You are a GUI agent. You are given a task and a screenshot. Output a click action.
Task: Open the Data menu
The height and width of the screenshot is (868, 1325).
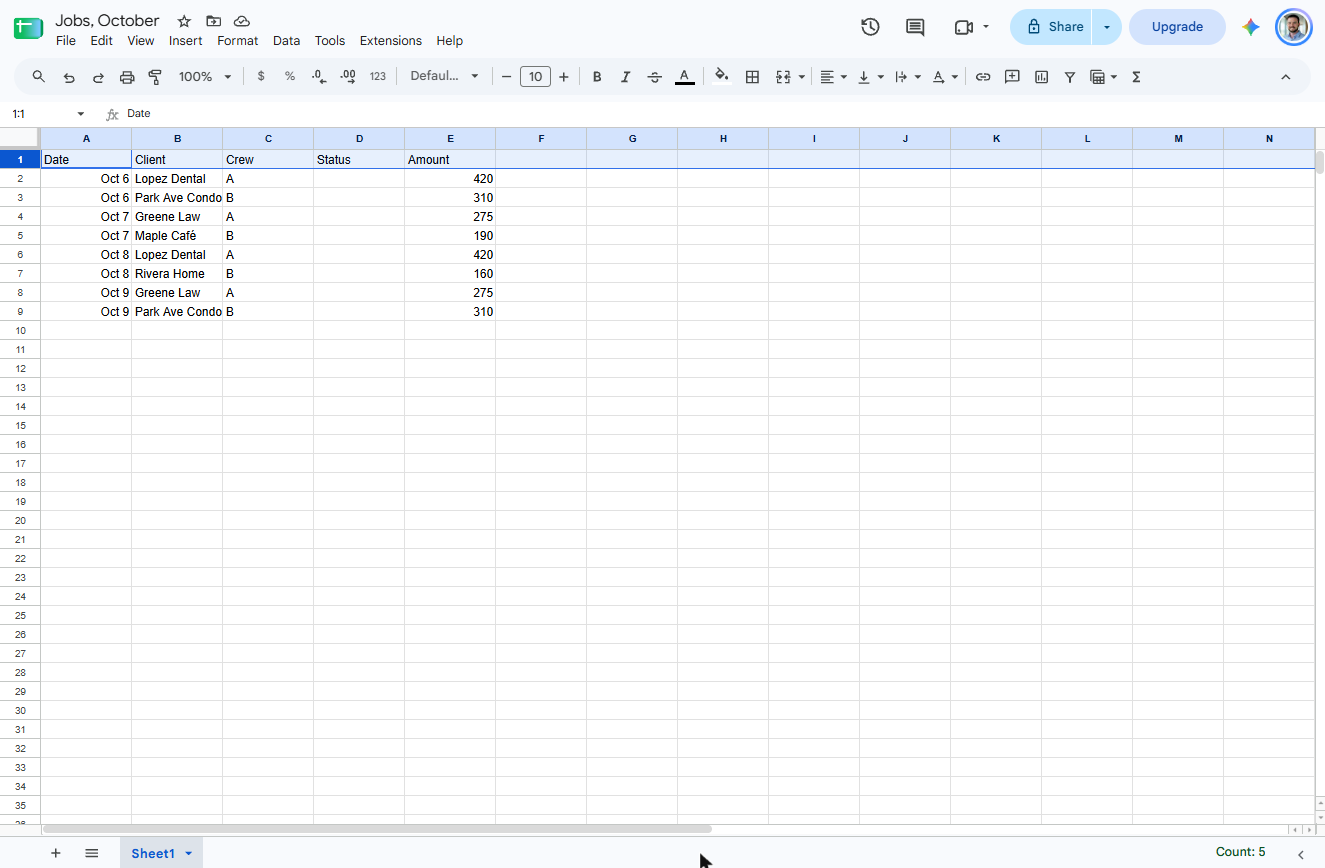tap(286, 41)
